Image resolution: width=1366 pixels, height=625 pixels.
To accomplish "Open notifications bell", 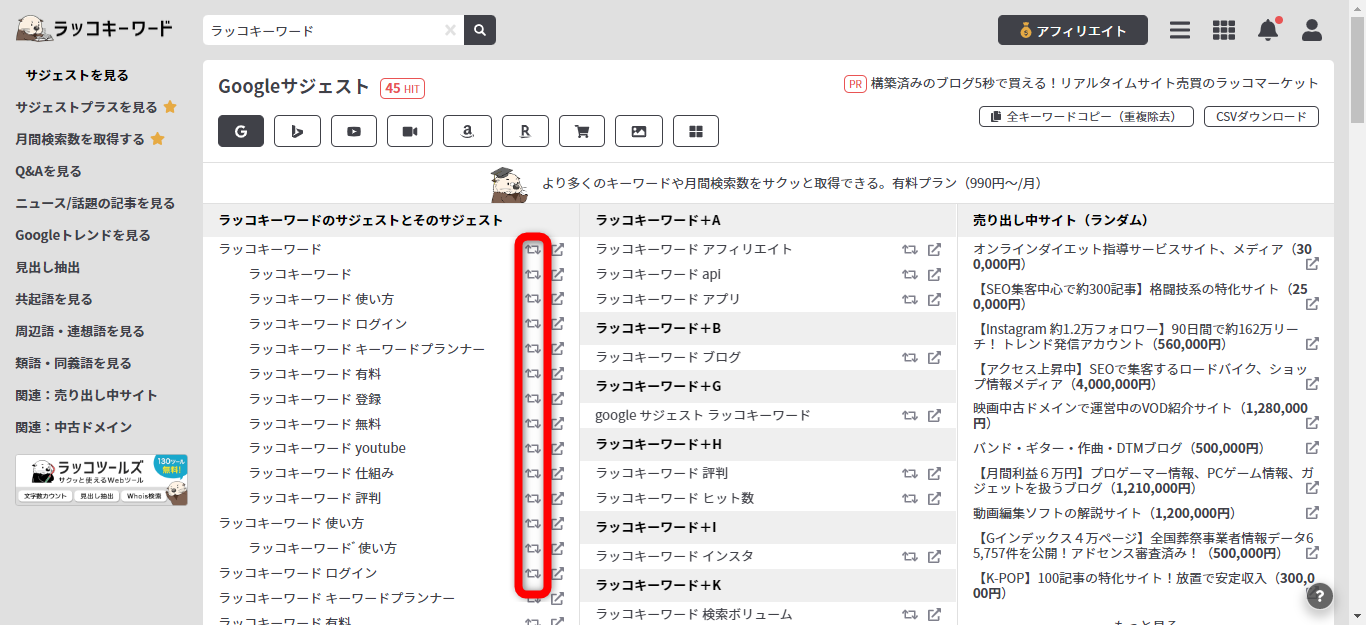I will click(1268, 30).
